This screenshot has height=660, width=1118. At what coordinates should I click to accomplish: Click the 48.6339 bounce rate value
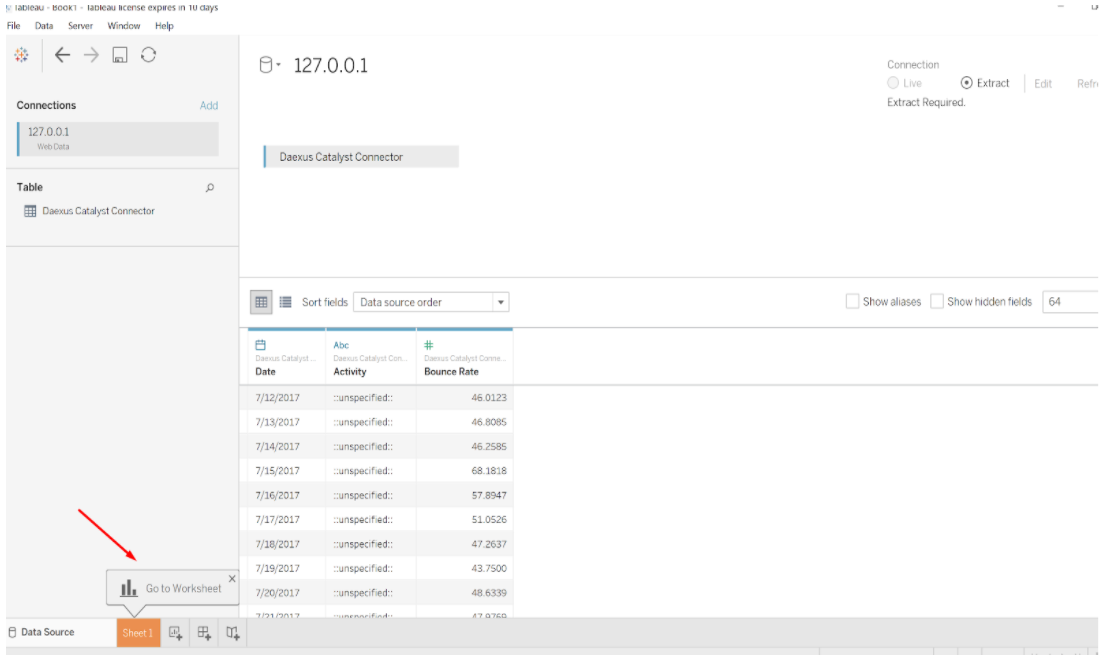pos(488,593)
